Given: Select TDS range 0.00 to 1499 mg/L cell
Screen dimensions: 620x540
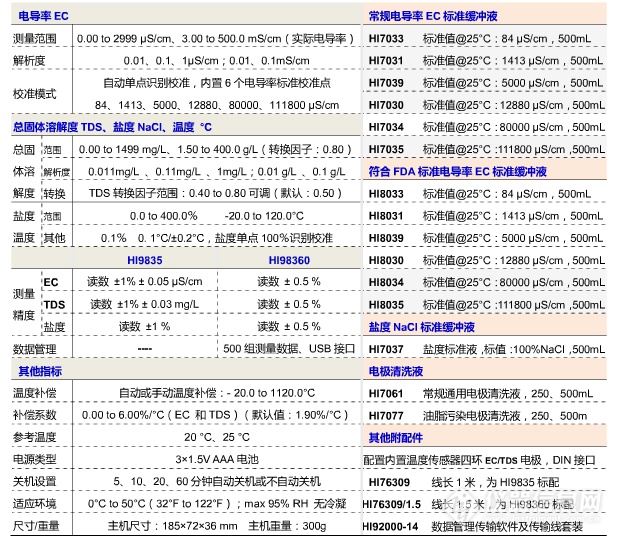Looking at the screenshot, I should 215,149.
